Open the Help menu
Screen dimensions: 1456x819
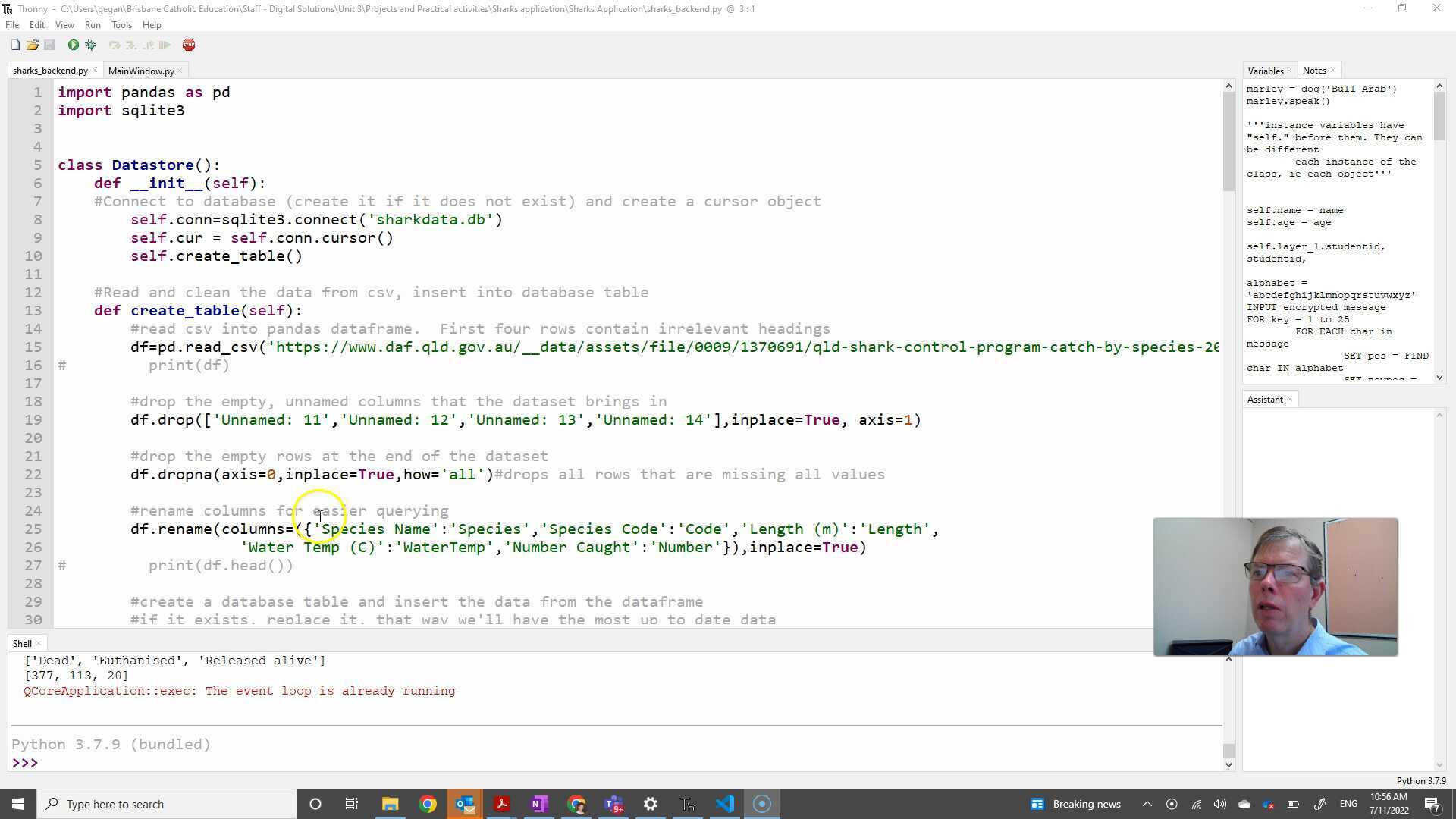tap(152, 24)
